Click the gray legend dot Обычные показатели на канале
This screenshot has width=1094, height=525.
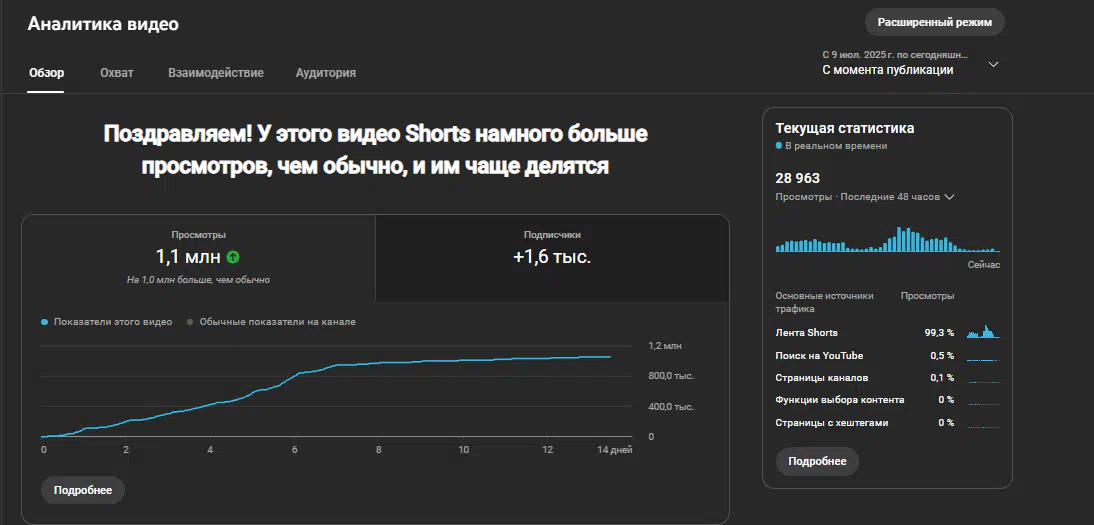coord(190,323)
